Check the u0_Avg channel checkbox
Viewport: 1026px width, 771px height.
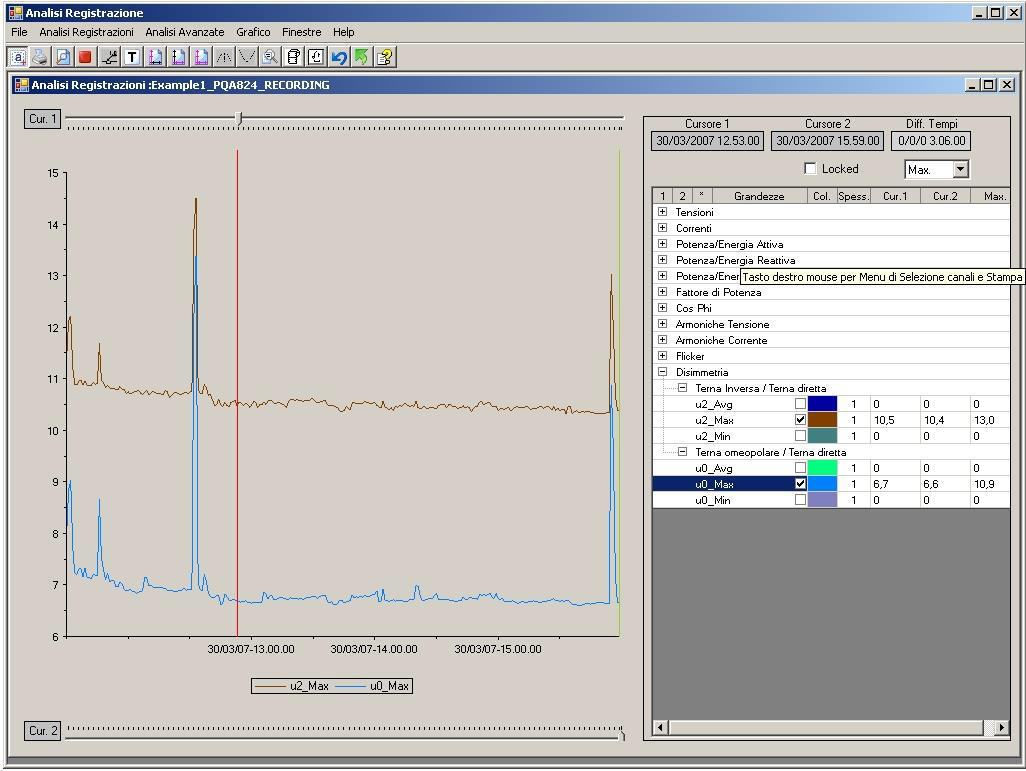pyautogui.click(x=800, y=468)
